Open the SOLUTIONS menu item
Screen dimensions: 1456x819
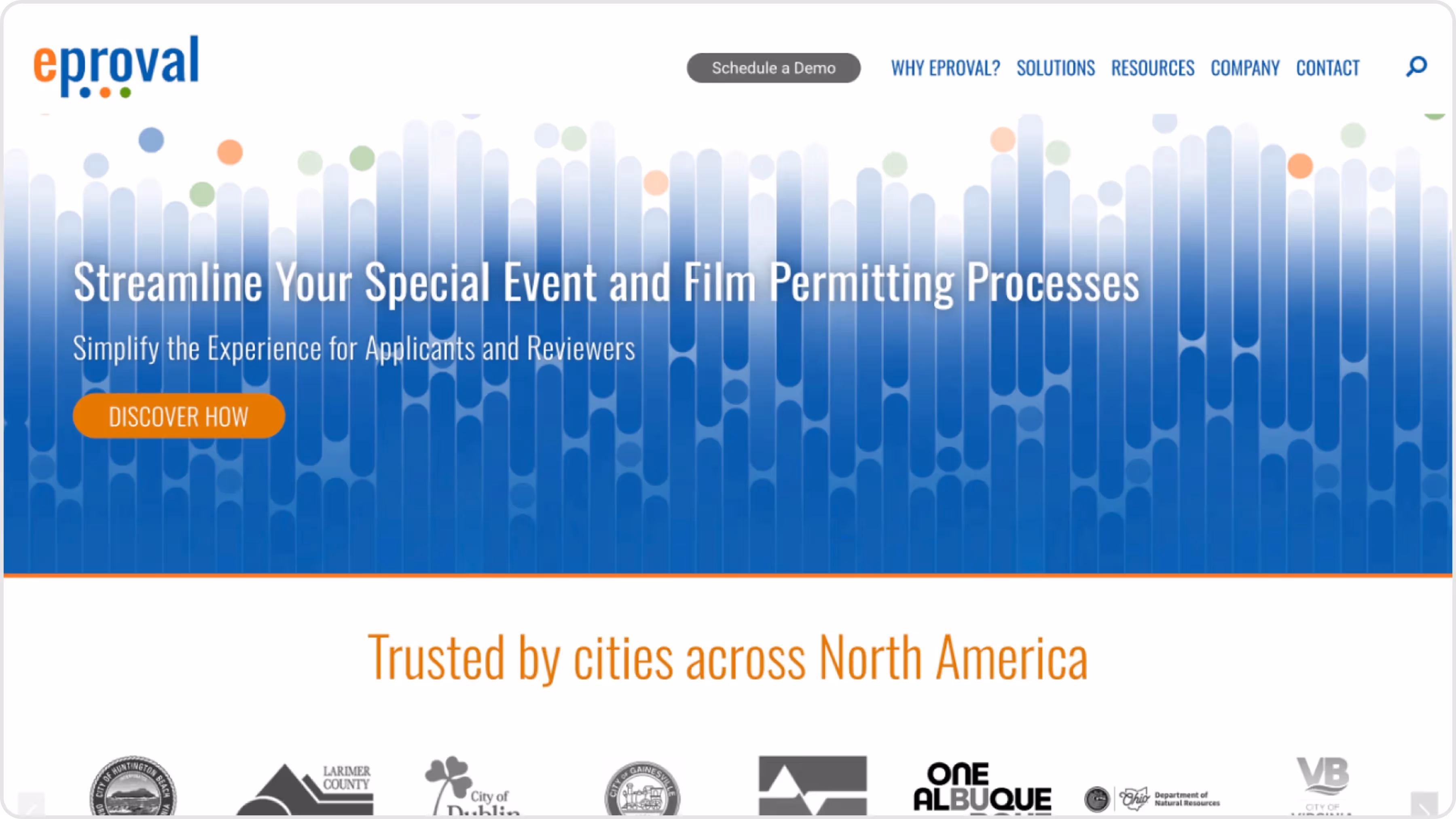coord(1055,68)
